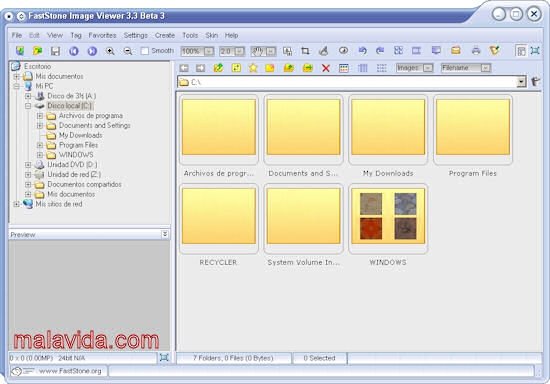Switch to details column view icon

(x=362, y=68)
